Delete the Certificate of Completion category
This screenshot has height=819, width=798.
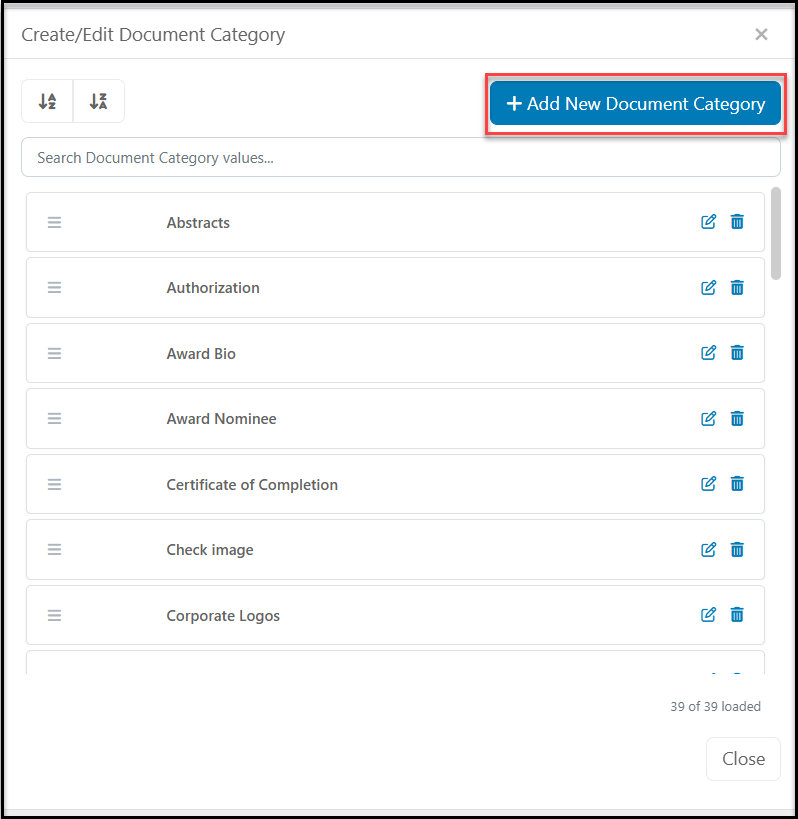(x=737, y=484)
